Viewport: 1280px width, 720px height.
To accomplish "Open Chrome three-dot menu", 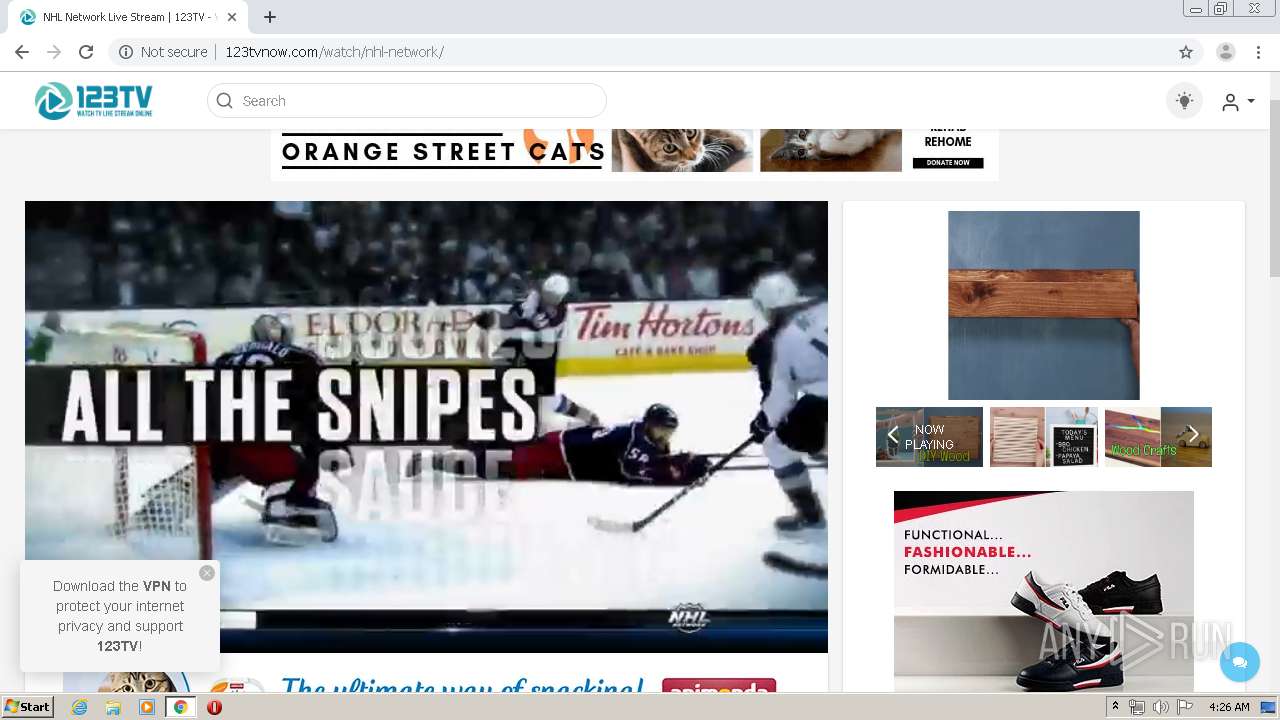I will [1256, 52].
